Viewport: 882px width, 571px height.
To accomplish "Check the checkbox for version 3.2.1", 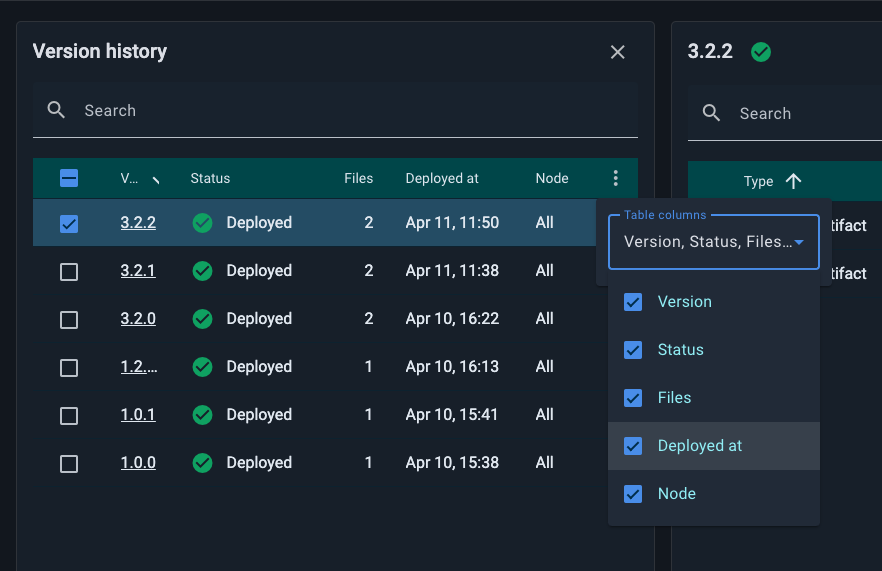I will click(x=69, y=272).
